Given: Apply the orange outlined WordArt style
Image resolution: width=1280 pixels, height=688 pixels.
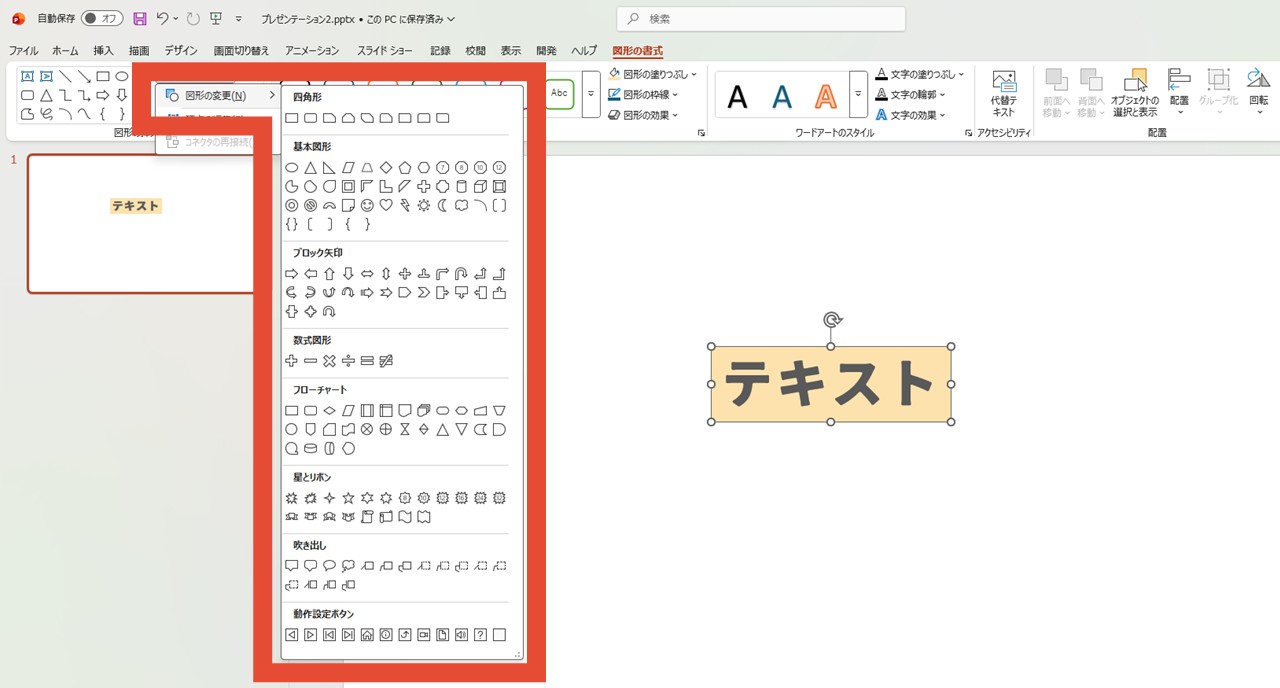Looking at the screenshot, I should click(x=825, y=96).
